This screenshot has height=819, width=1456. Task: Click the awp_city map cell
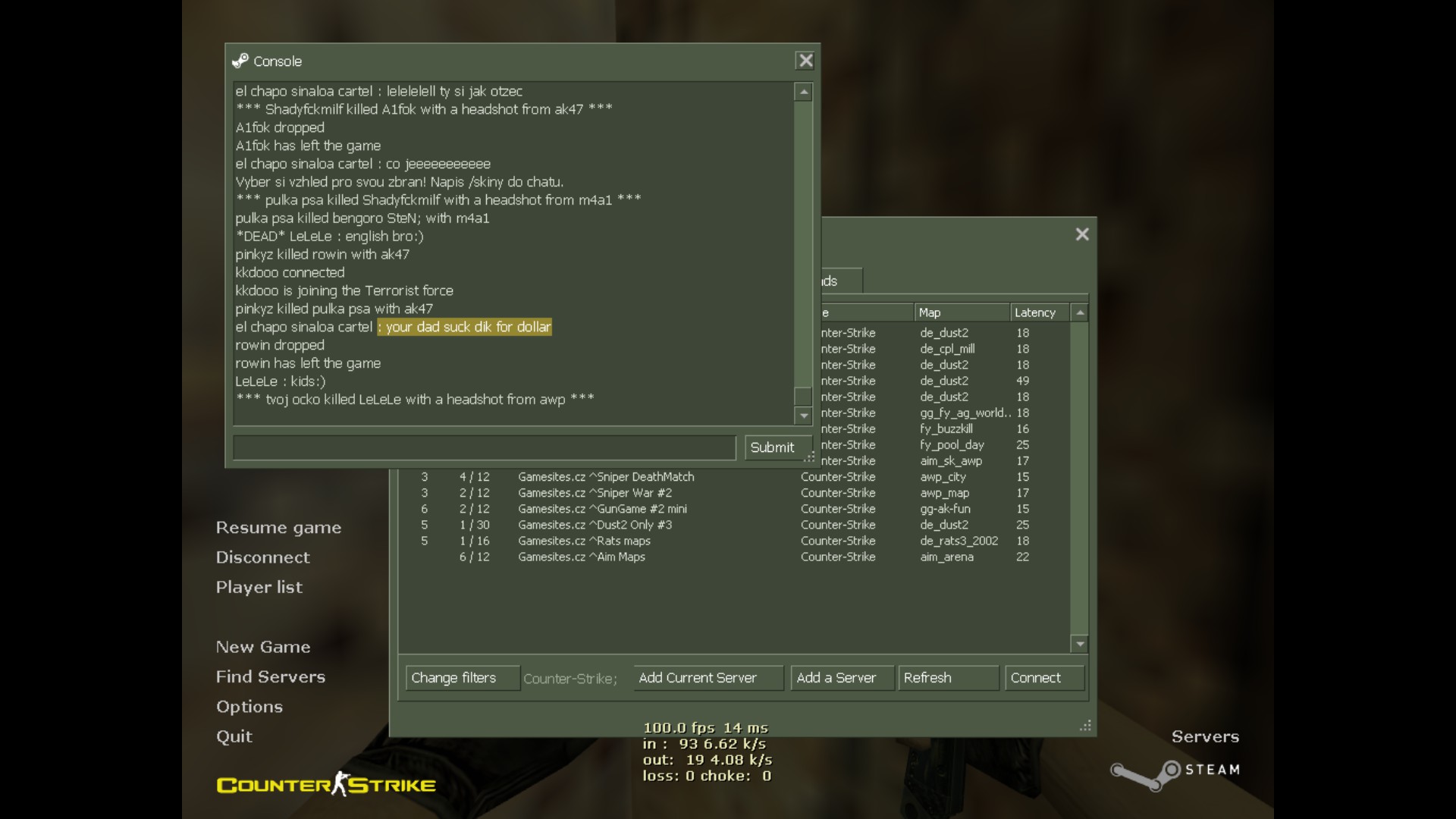[x=943, y=477]
